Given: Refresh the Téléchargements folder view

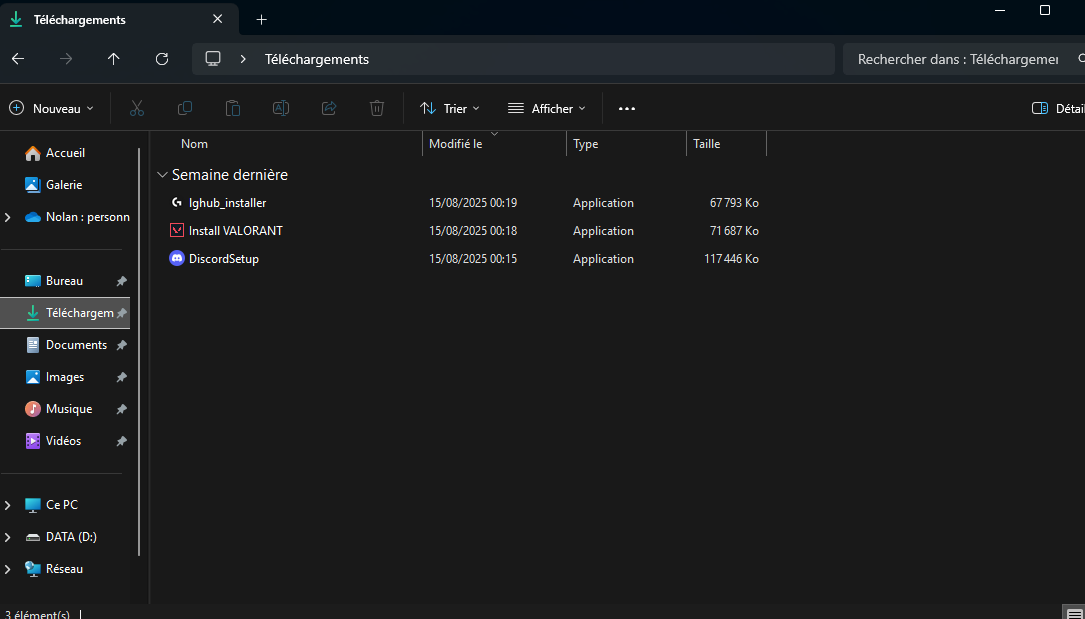Looking at the screenshot, I should (162, 59).
